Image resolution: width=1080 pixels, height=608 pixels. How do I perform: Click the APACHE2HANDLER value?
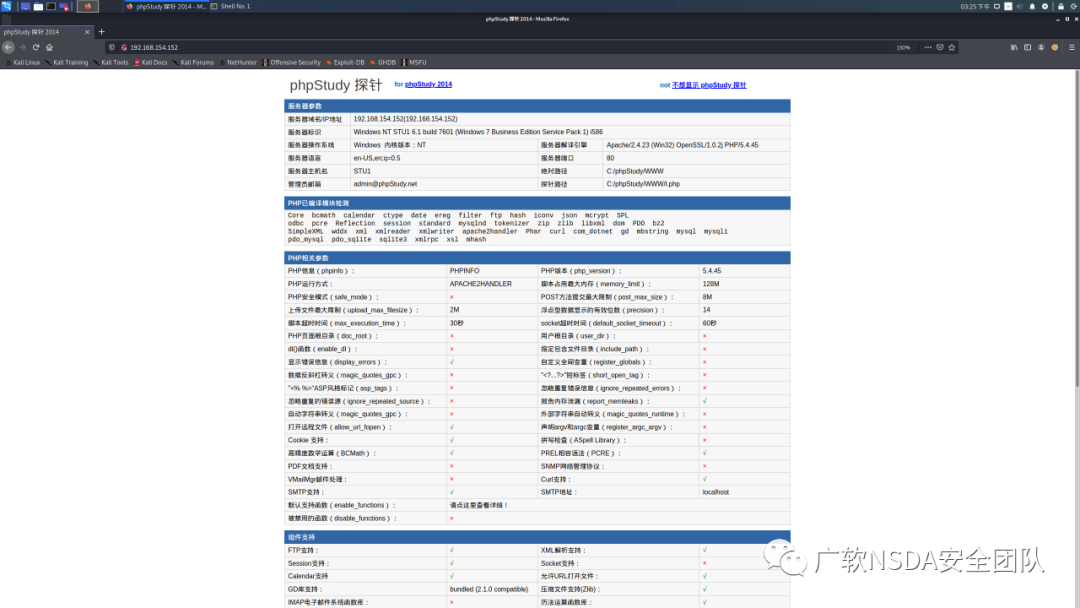coord(481,284)
